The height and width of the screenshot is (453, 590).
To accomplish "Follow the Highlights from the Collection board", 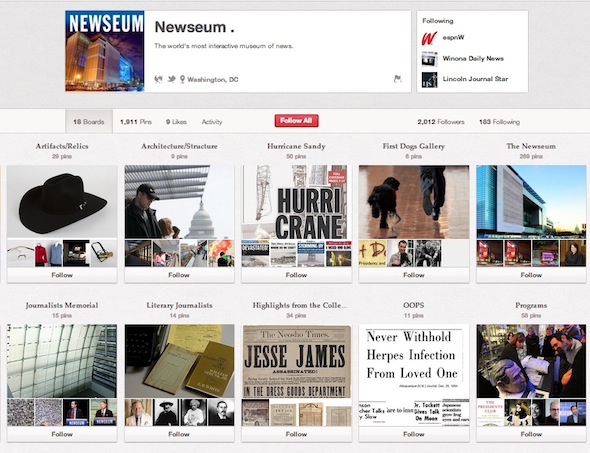I will 297,434.
